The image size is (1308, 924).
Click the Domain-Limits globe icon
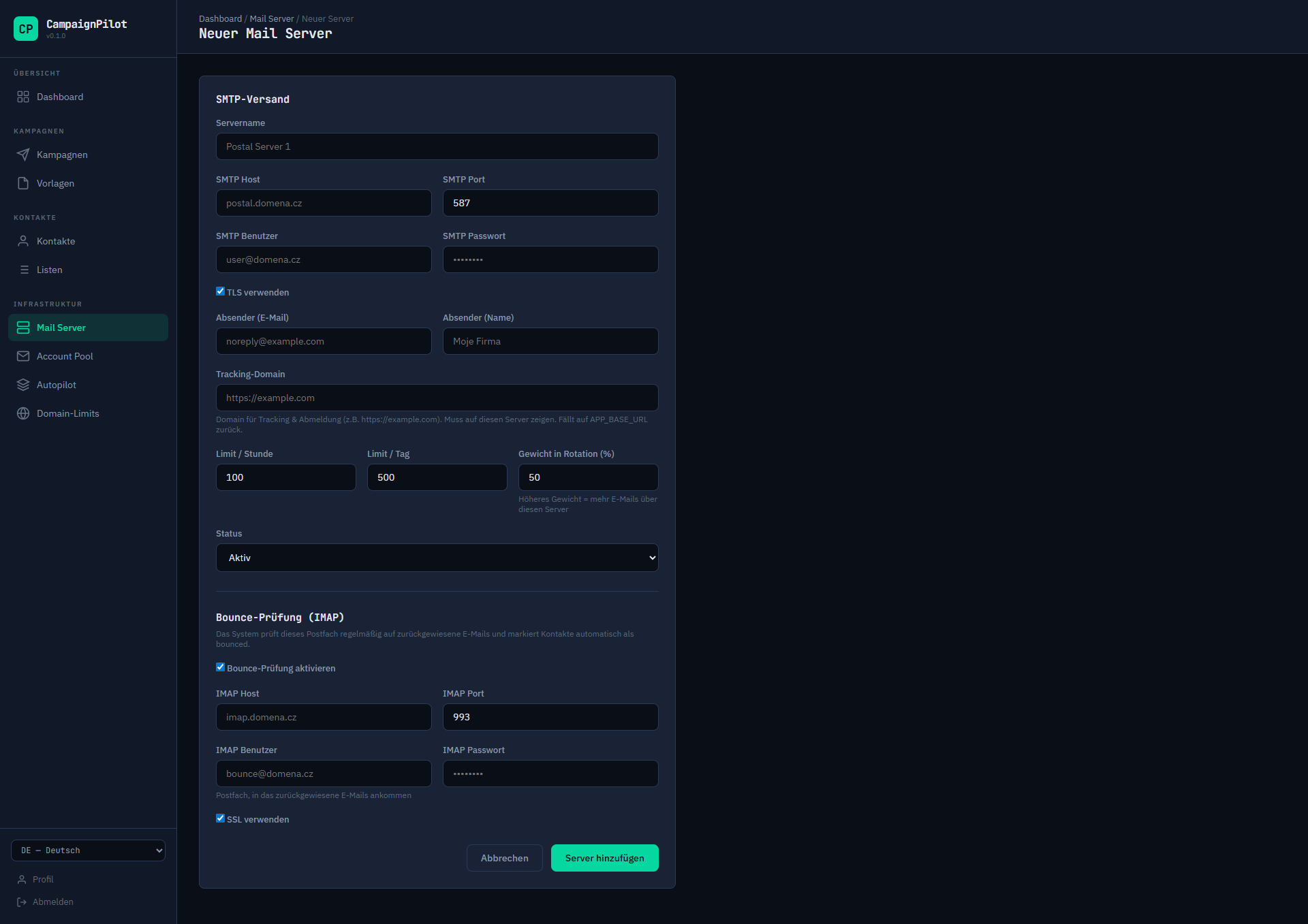pyautogui.click(x=23, y=413)
